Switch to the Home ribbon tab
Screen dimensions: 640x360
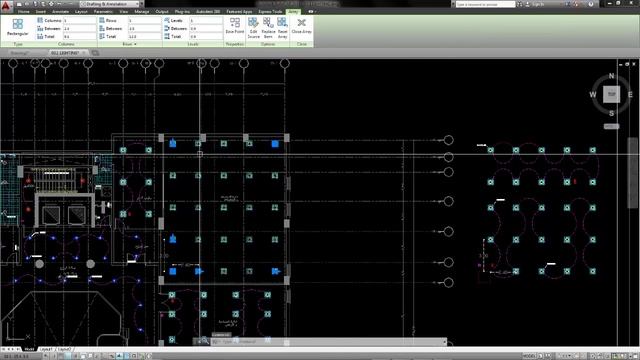tap(23, 12)
